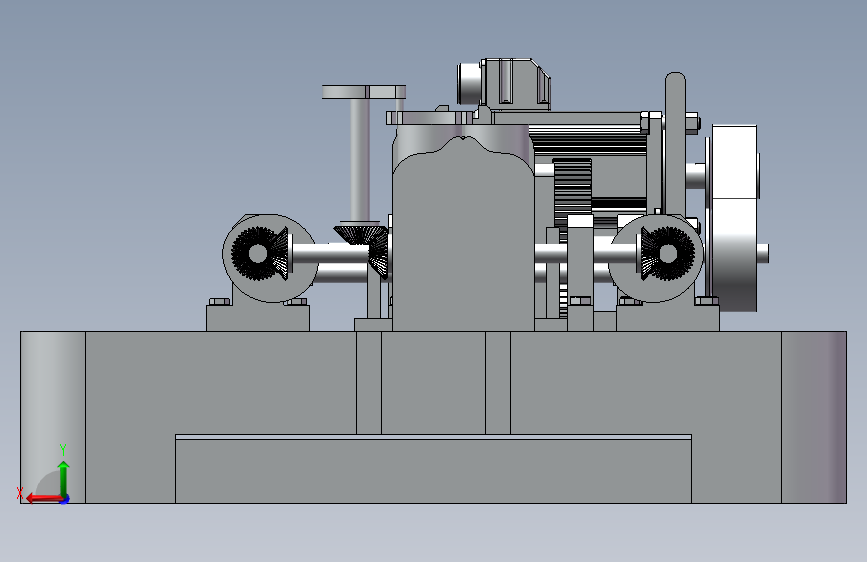Select the bevel gear inside the left bearing housing
The width and height of the screenshot is (867, 562).
pyautogui.click(x=259, y=253)
